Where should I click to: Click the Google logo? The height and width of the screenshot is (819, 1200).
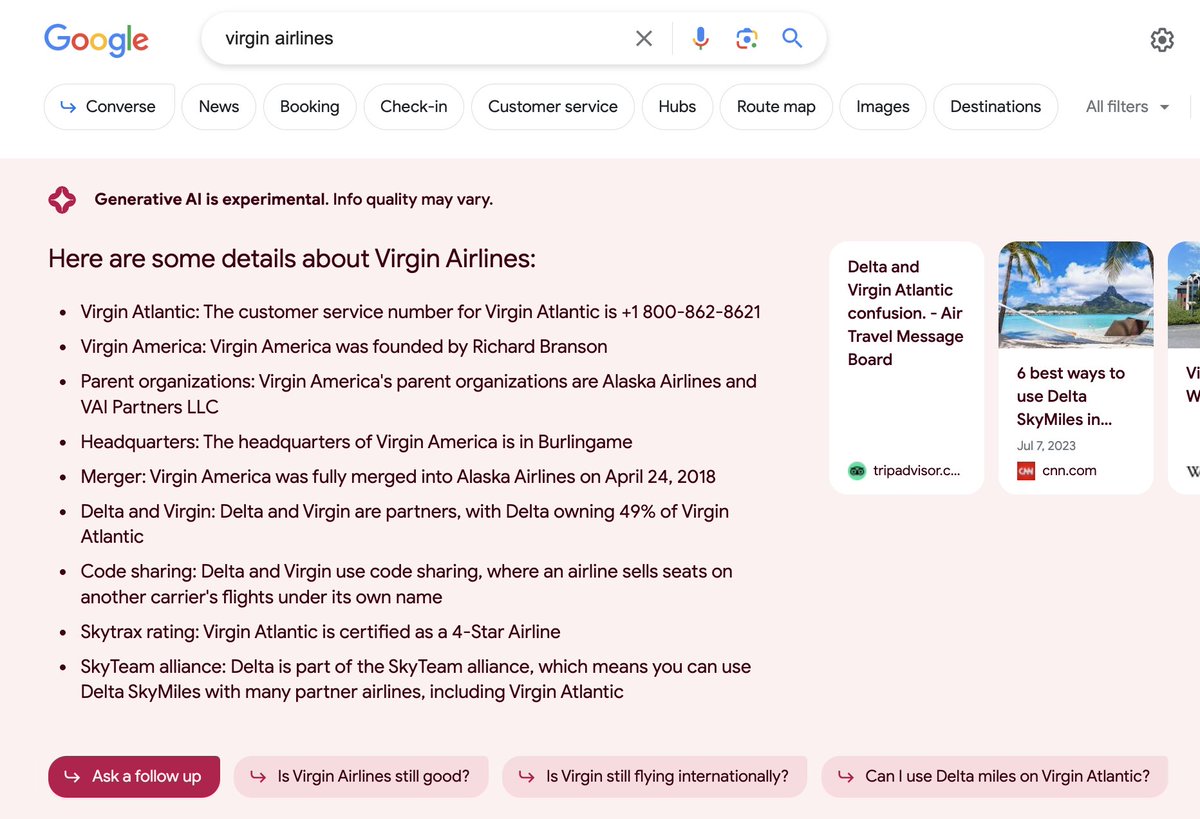pyautogui.click(x=96, y=39)
